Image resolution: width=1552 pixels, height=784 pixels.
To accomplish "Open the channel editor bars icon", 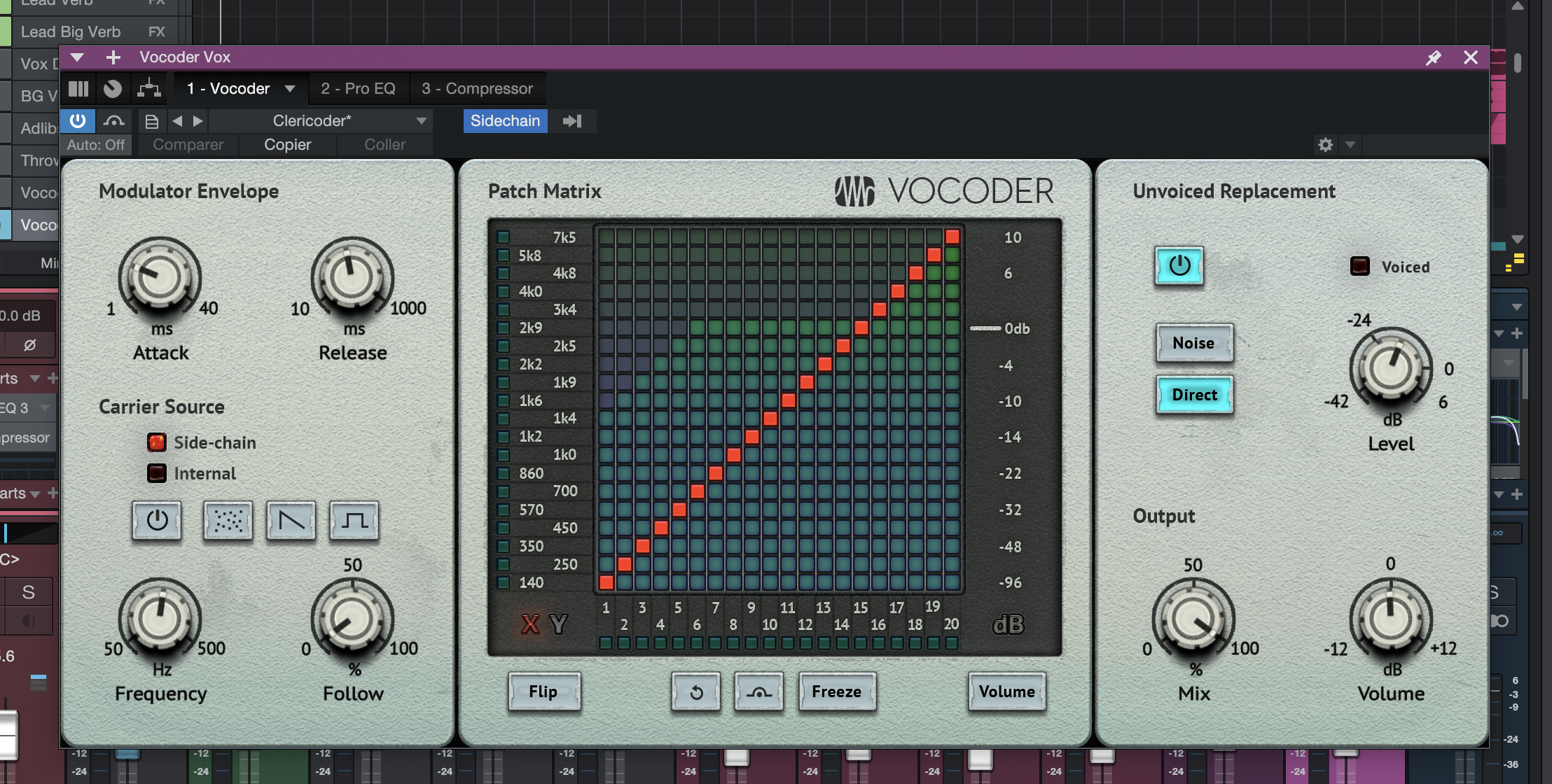I will point(78,89).
